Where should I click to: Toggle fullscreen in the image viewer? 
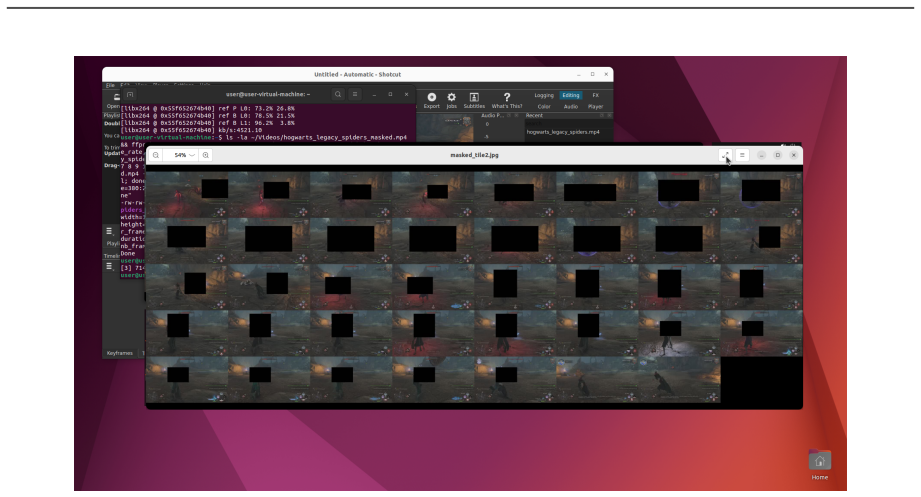[725, 155]
